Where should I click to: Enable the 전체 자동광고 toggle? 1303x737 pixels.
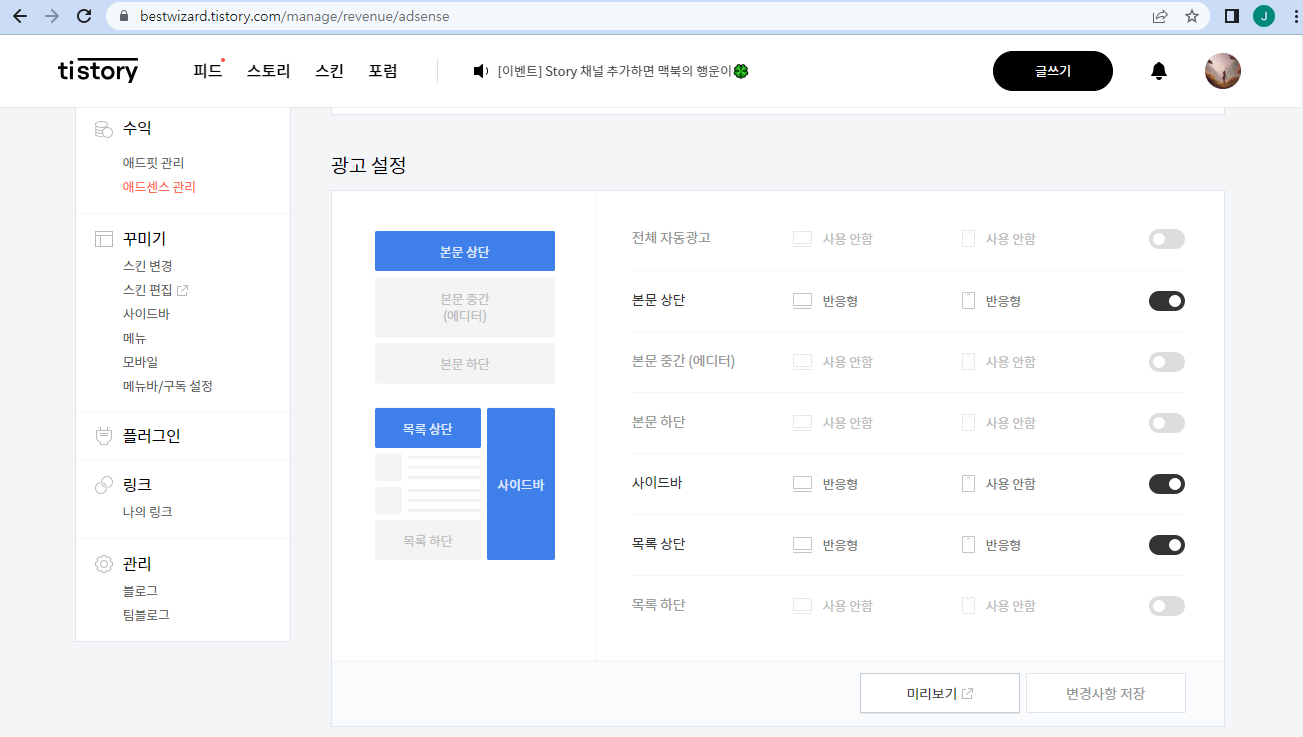point(1166,239)
